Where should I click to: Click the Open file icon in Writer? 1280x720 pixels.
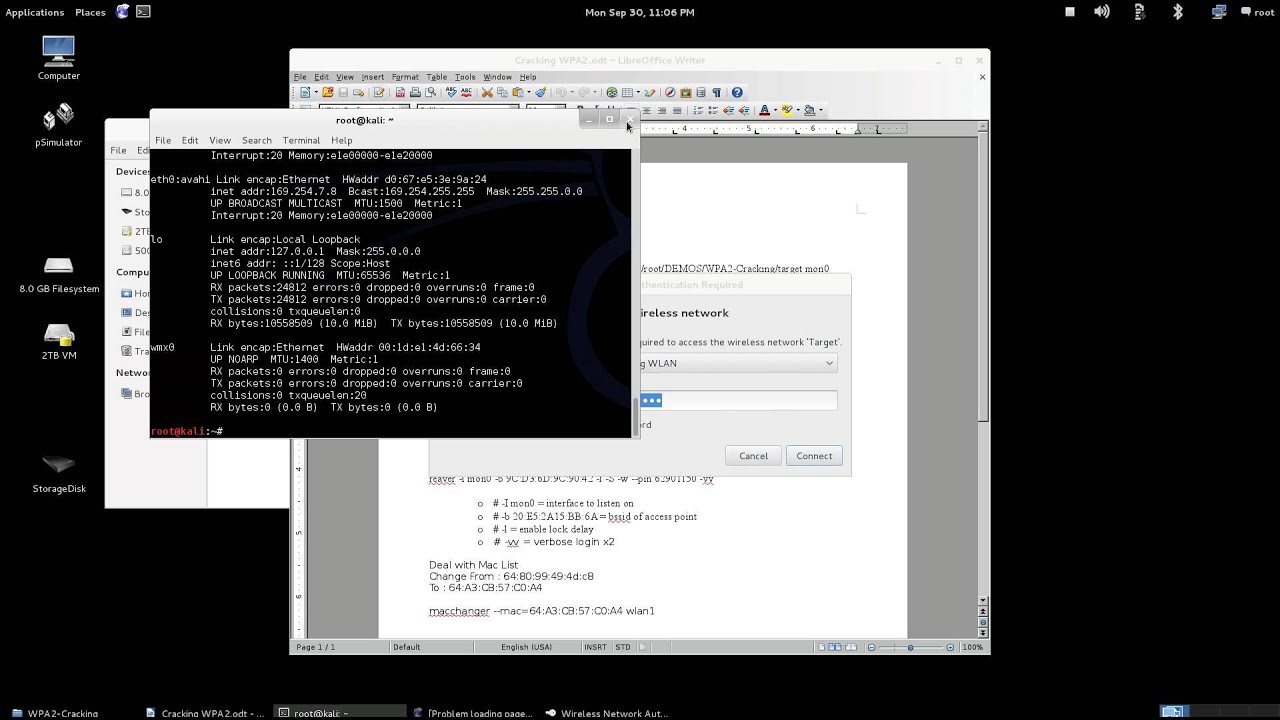tap(328, 92)
